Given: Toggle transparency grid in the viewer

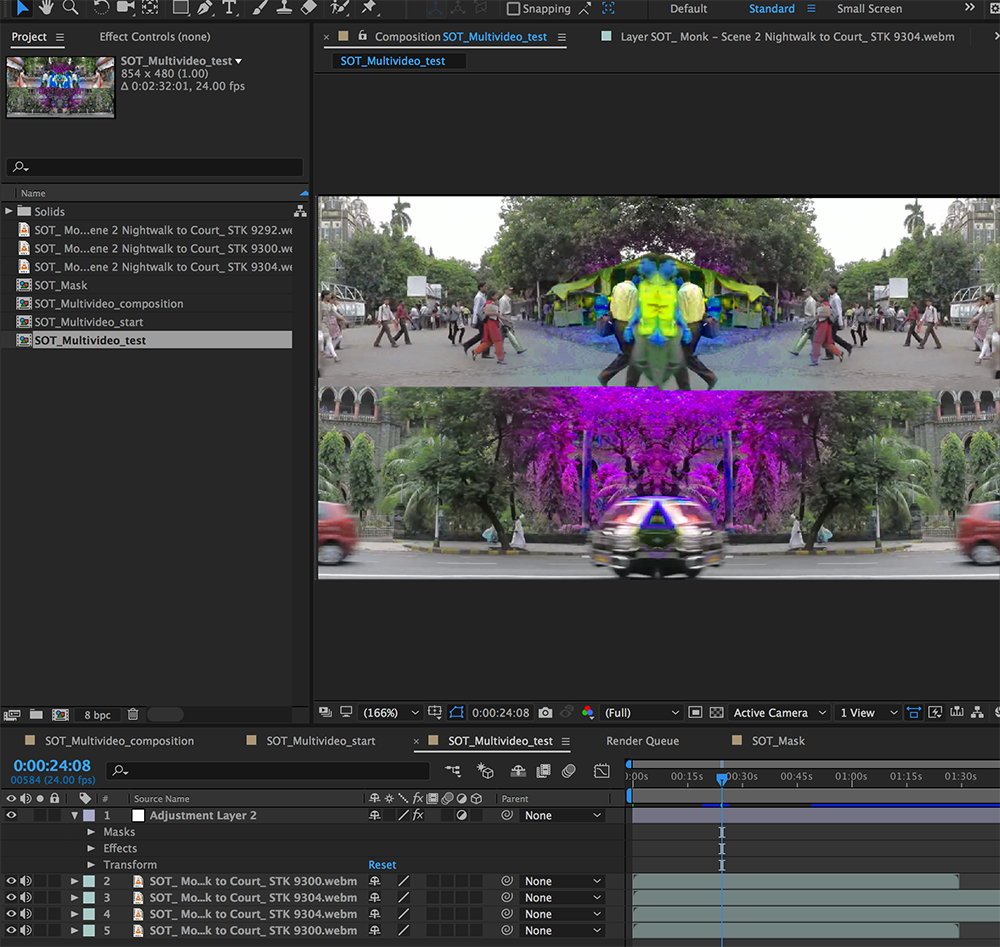Looking at the screenshot, I should pyautogui.click(x=716, y=713).
